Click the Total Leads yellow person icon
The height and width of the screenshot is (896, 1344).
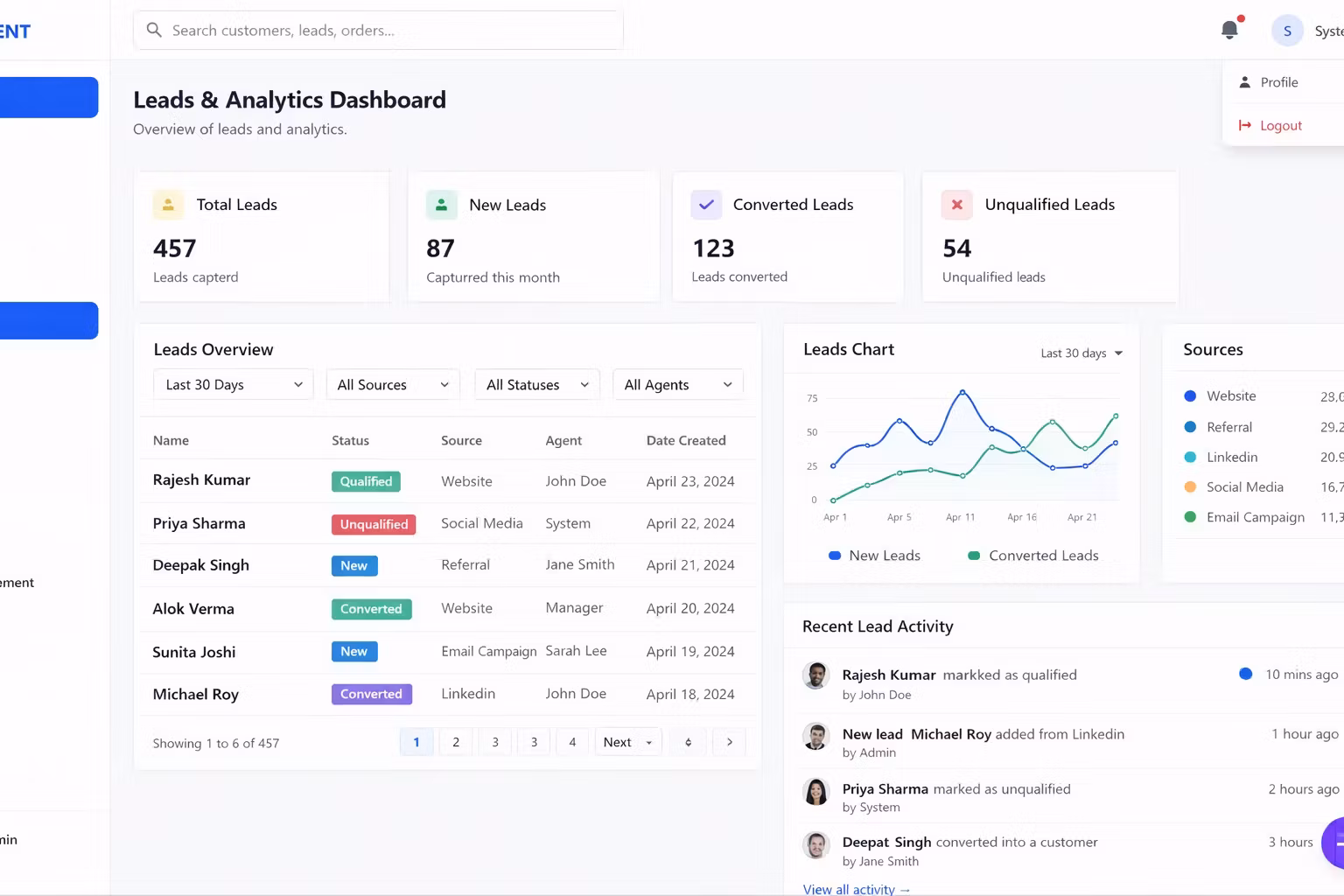(168, 205)
